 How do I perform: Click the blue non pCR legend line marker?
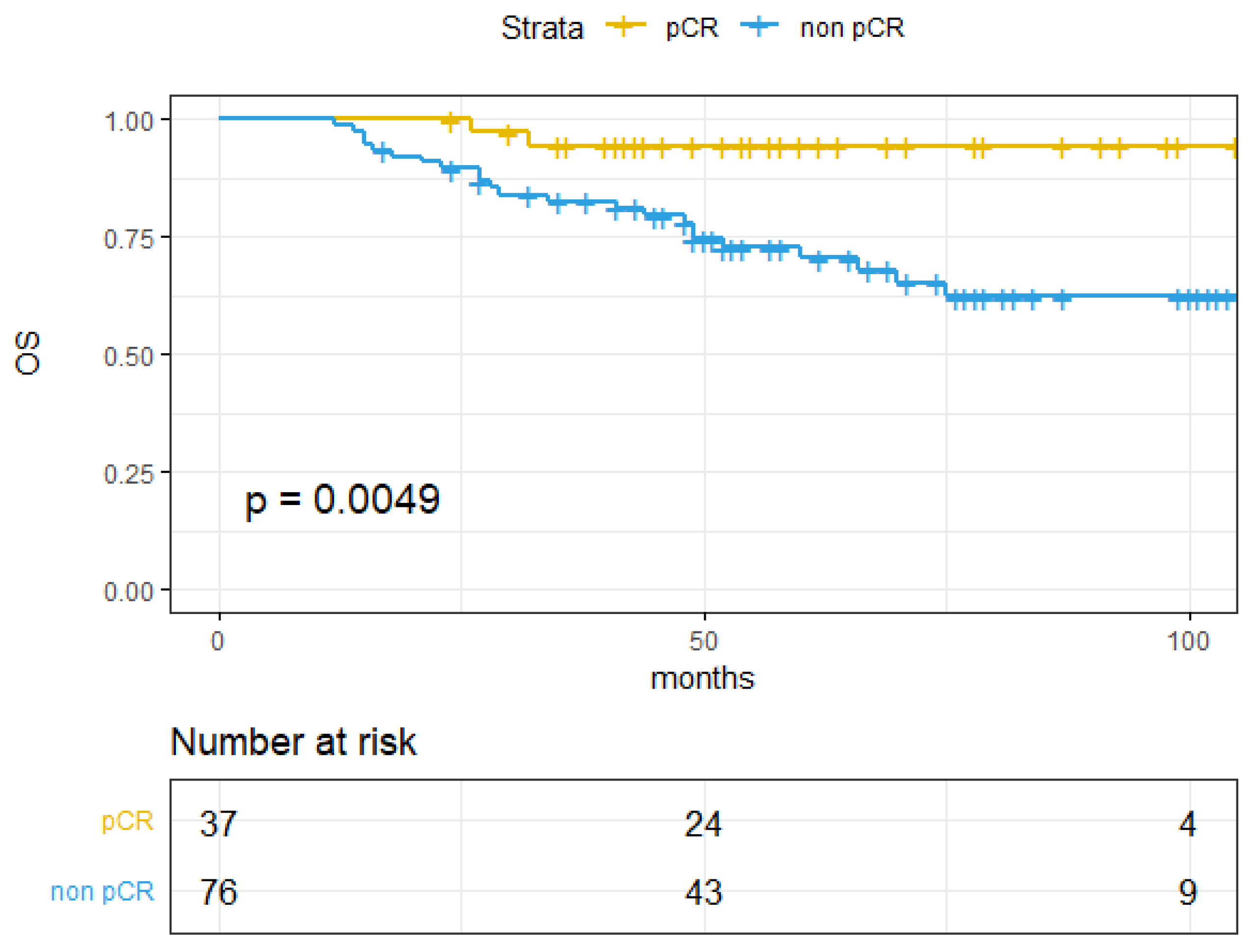(759, 26)
